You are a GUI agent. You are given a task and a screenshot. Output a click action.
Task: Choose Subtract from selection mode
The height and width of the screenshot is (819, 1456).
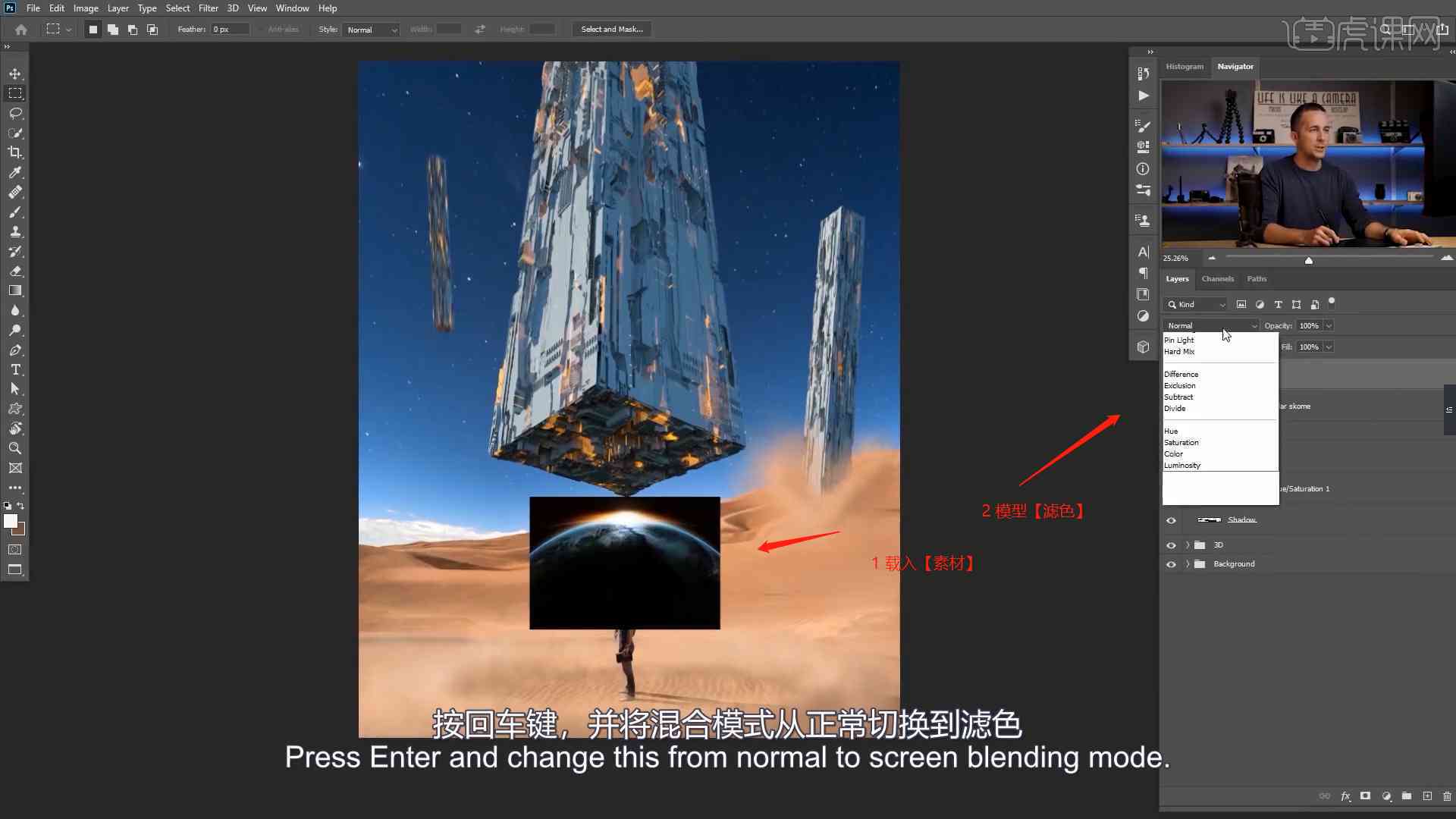pyautogui.click(x=133, y=30)
